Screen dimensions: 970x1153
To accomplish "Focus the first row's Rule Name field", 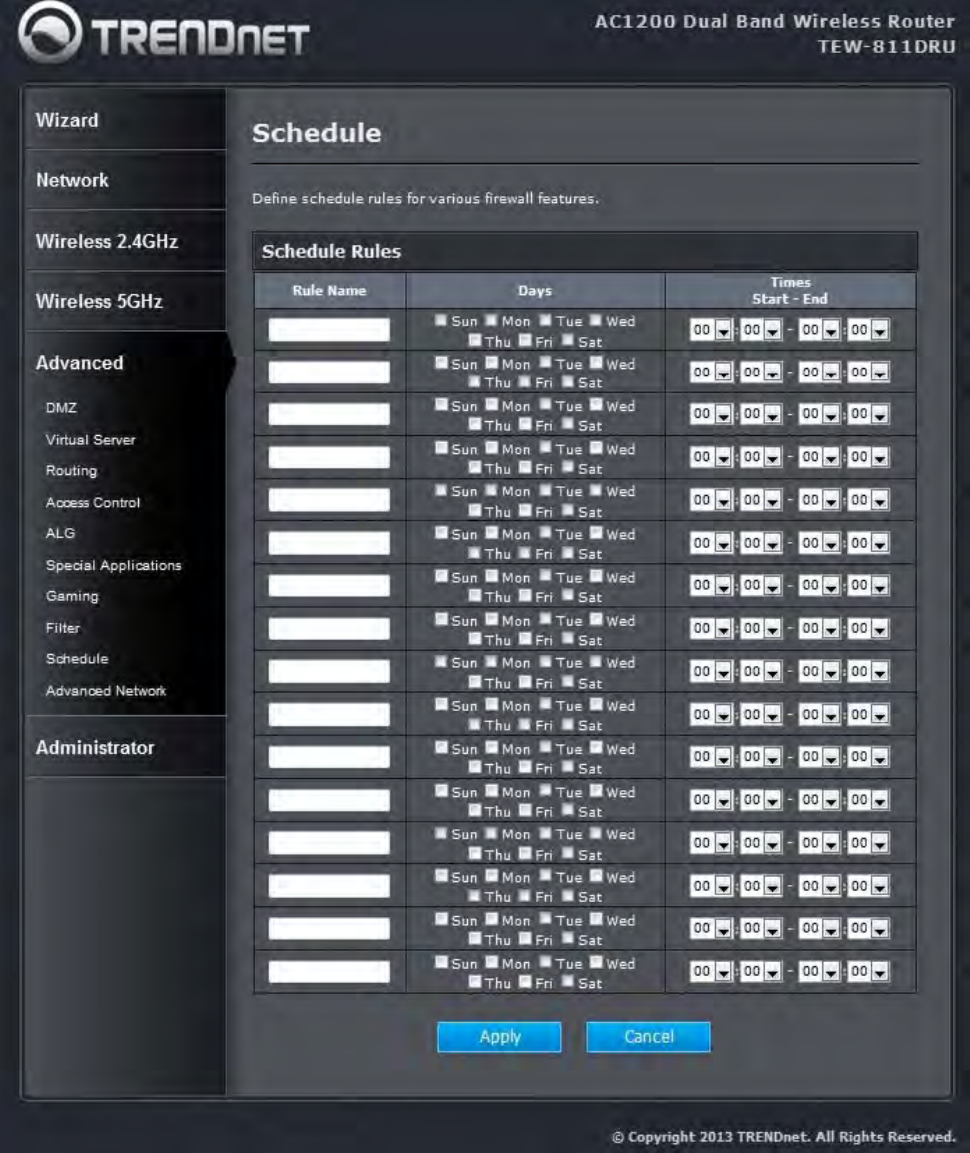I will (x=329, y=329).
